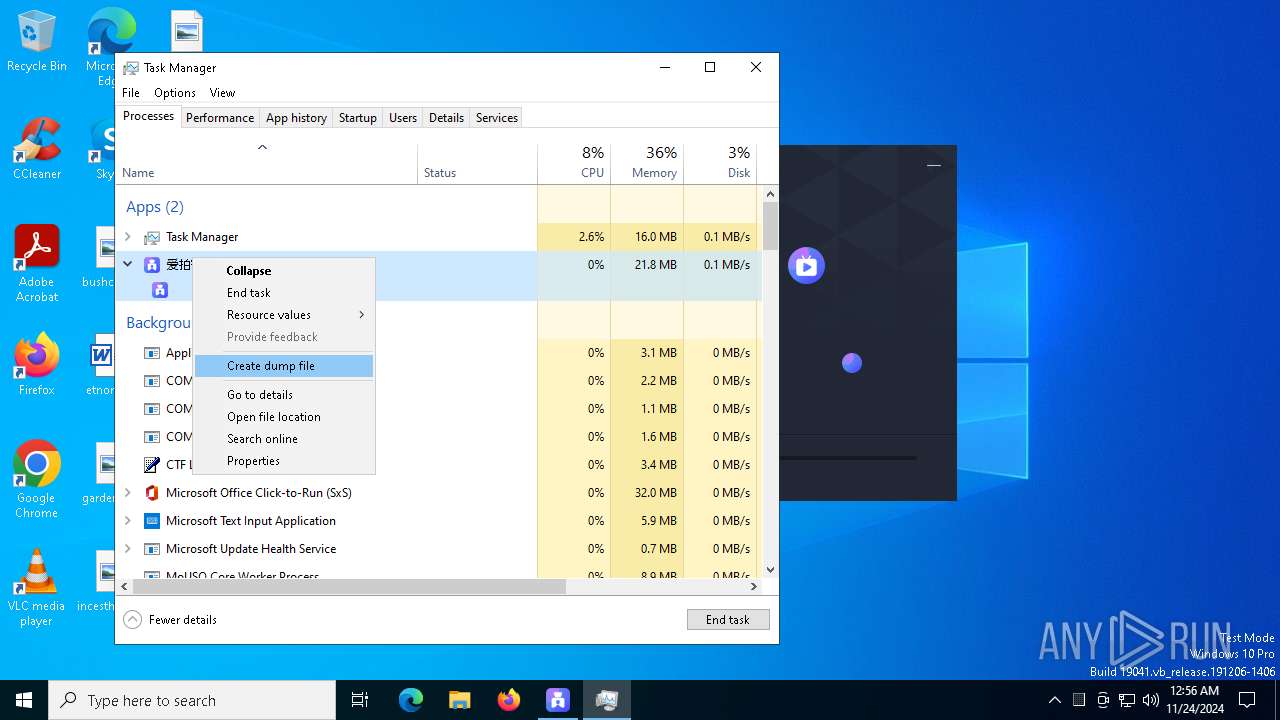Screen dimensions: 1280x720
Task: Expand Microsoft Office Click-to-Run row
Action: pos(127,493)
